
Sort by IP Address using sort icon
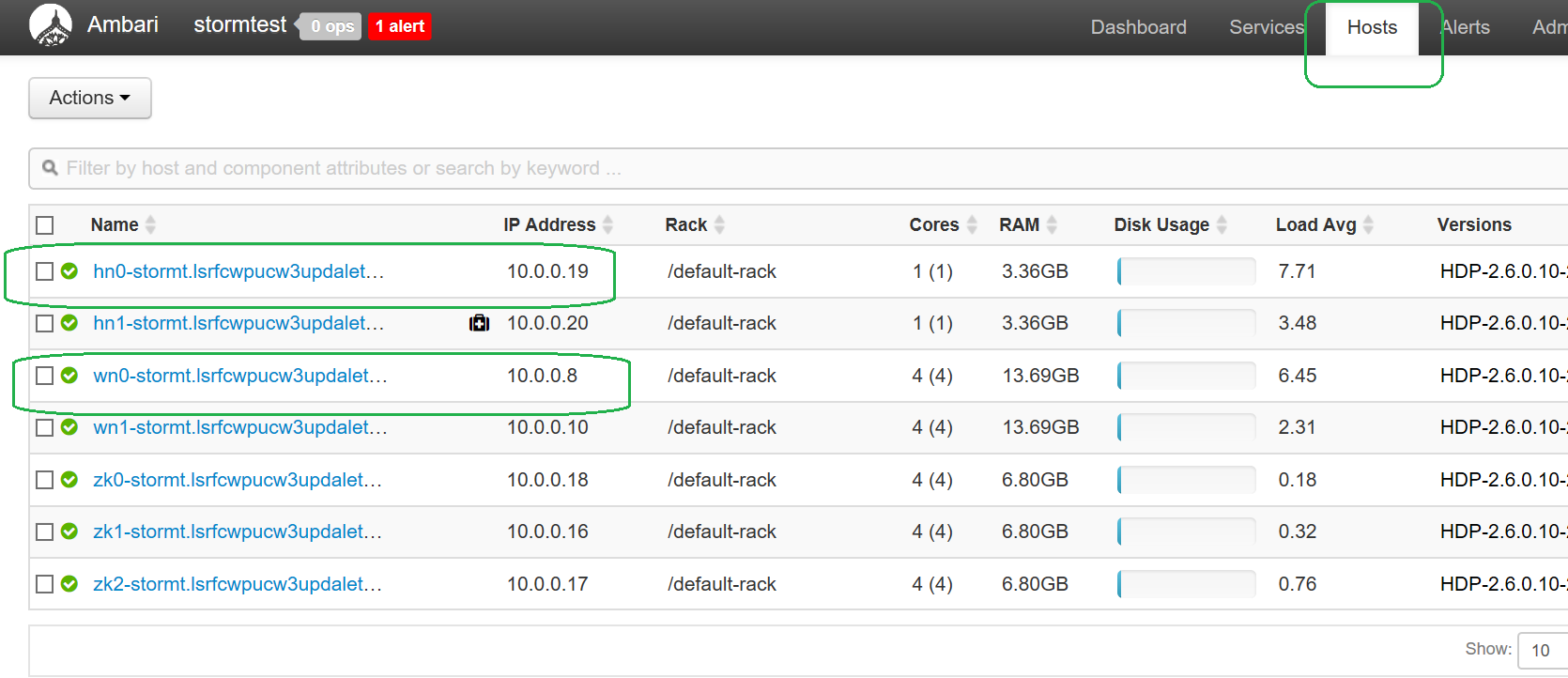[x=607, y=224]
